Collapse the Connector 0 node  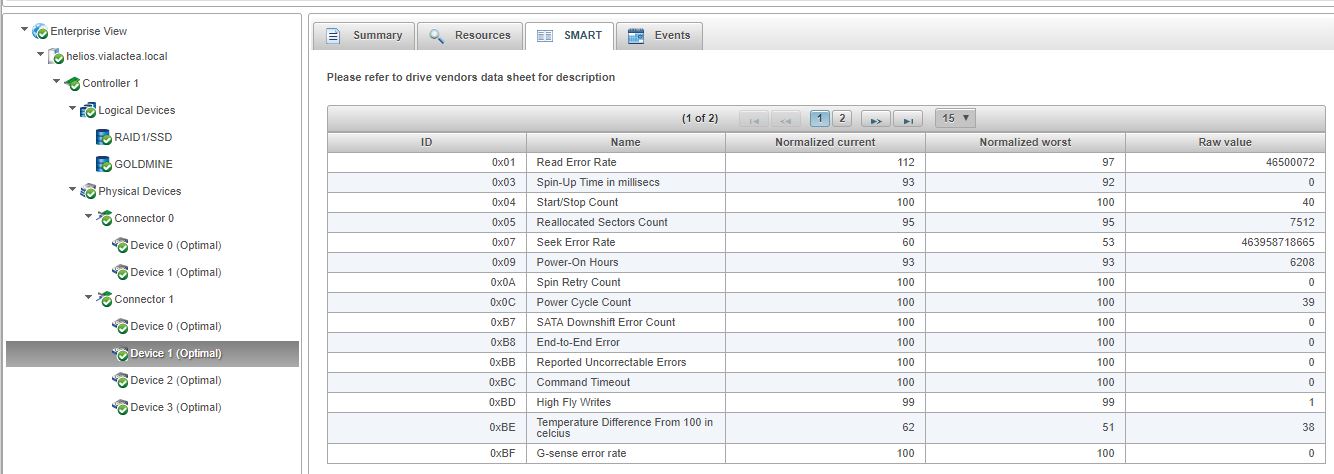click(88, 217)
